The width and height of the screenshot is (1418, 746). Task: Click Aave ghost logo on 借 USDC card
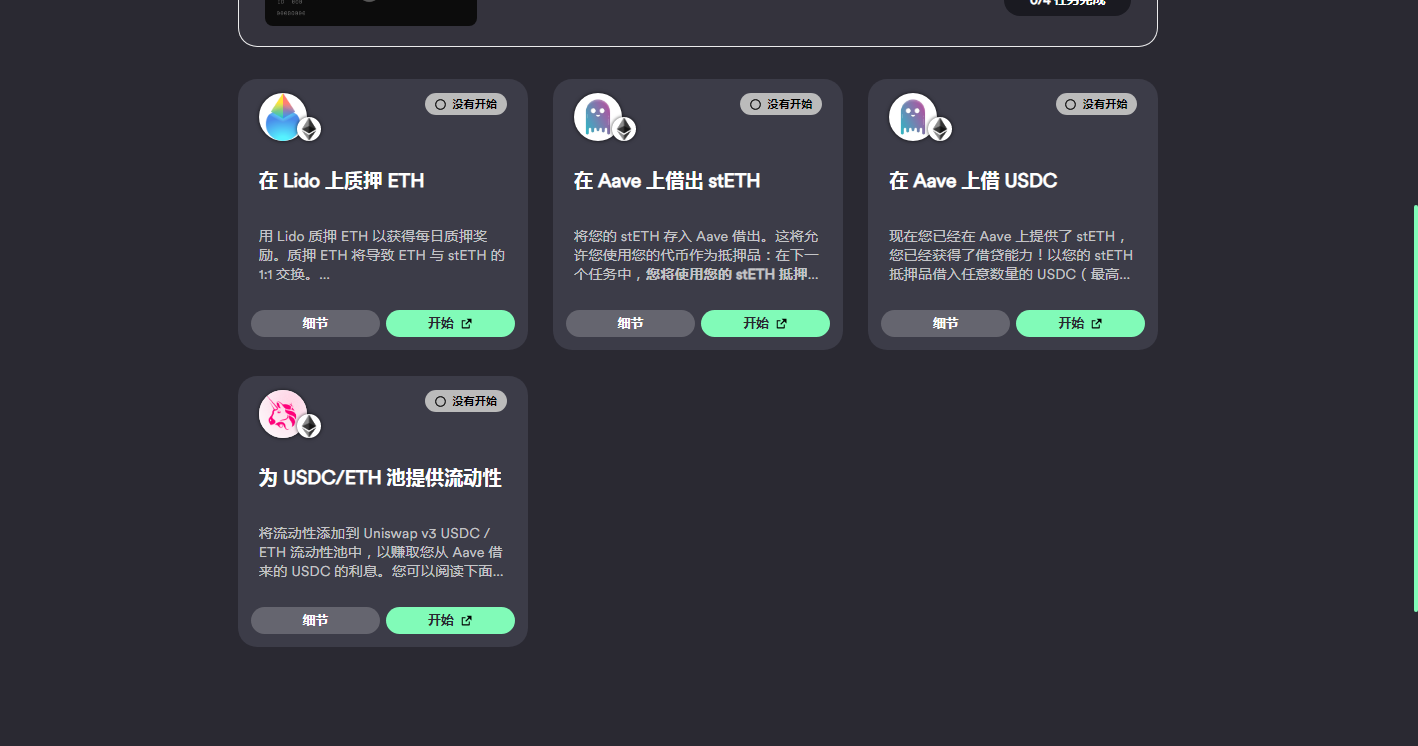point(913,117)
